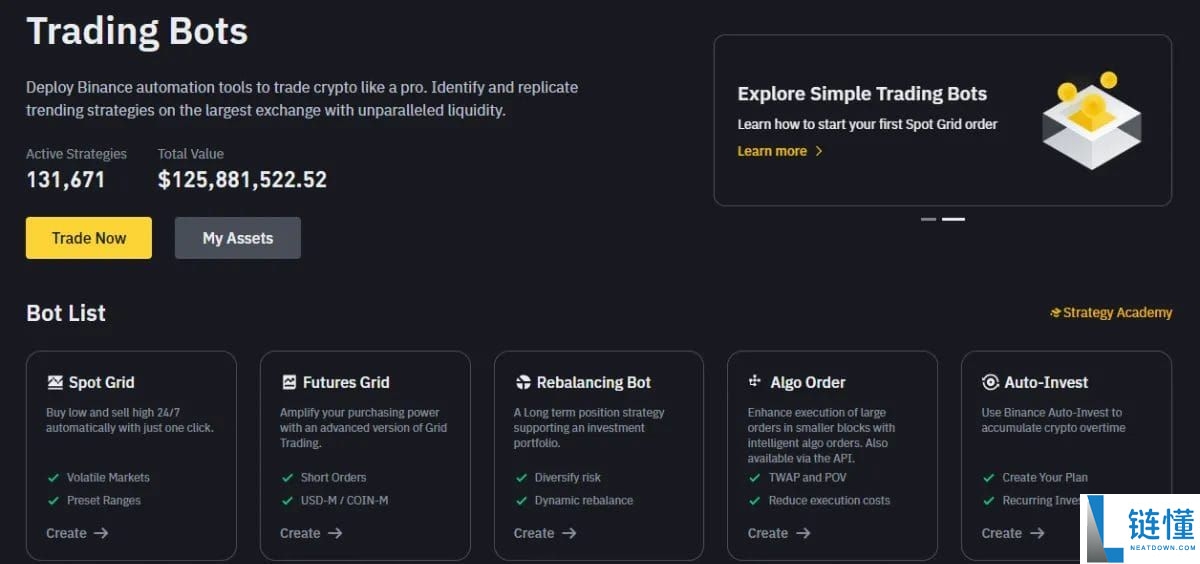The height and width of the screenshot is (564, 1200).
Task: Click the Auto-Invest circular icon
Action: tap(990, 382)
